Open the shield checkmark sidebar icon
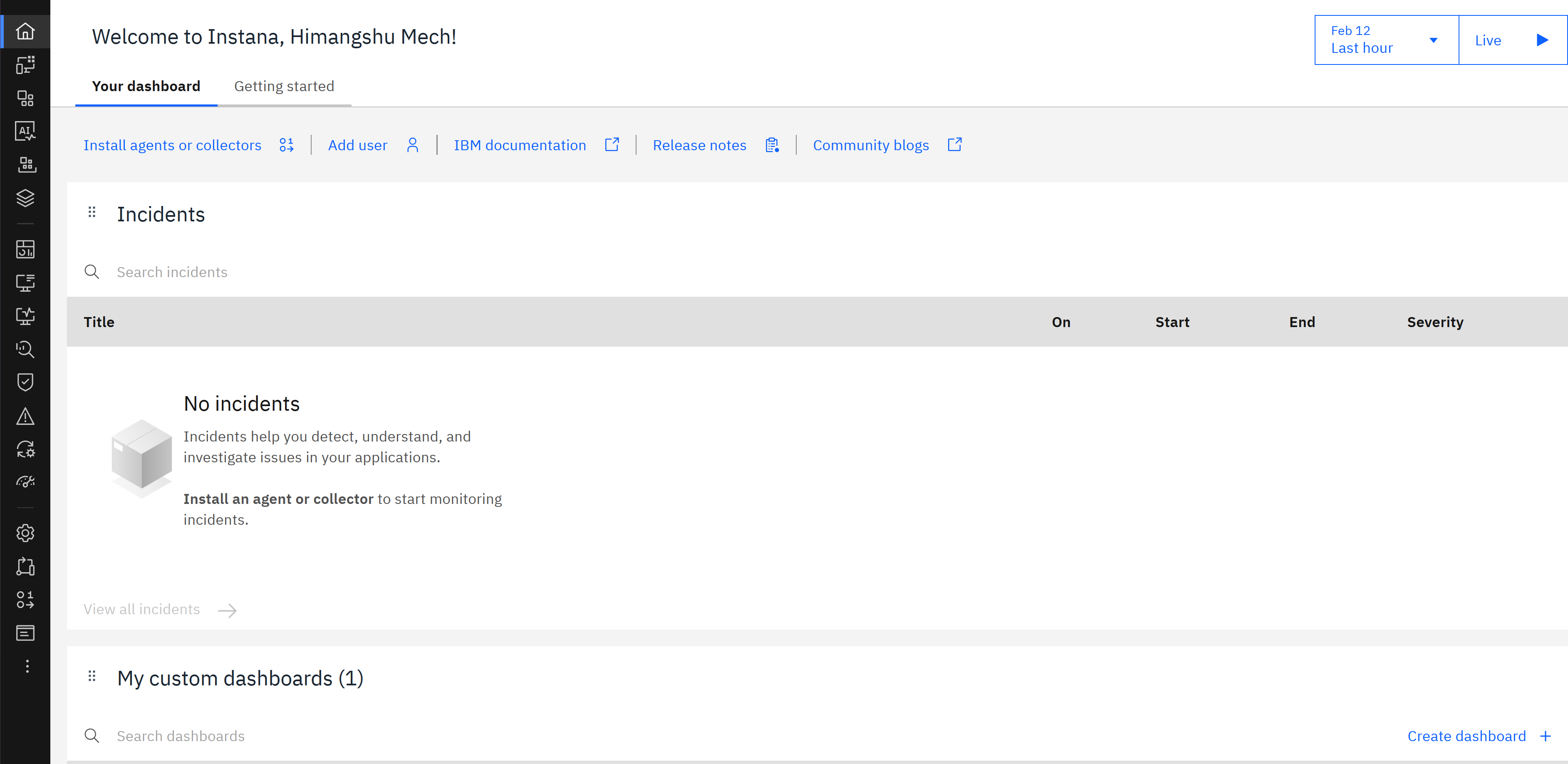This screenshot has width=1568, height=764. 25,382
